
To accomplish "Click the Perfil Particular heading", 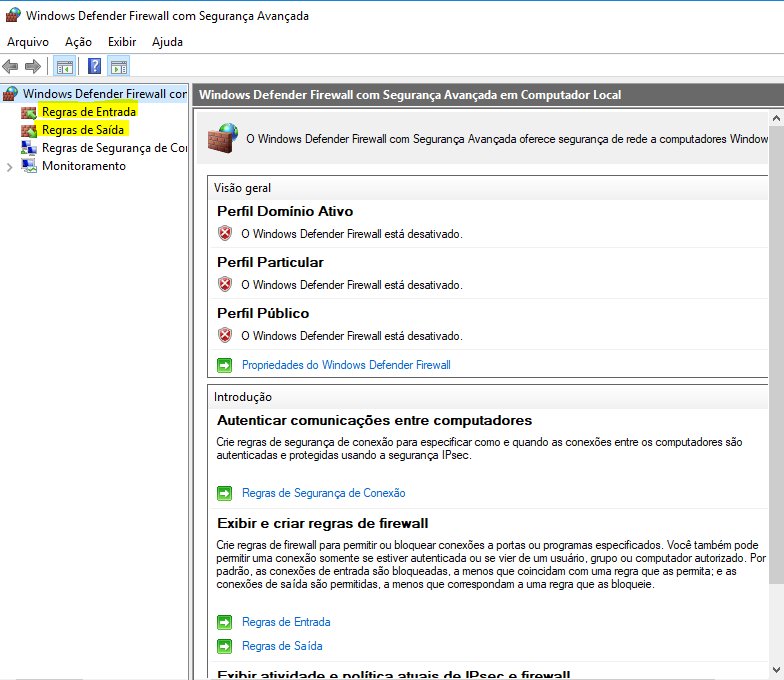I will 270,262.
